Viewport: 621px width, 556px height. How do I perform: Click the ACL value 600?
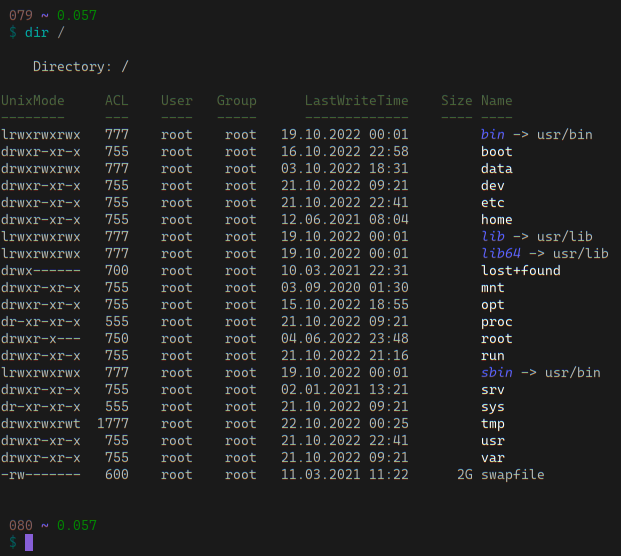[x=117, y=475]
